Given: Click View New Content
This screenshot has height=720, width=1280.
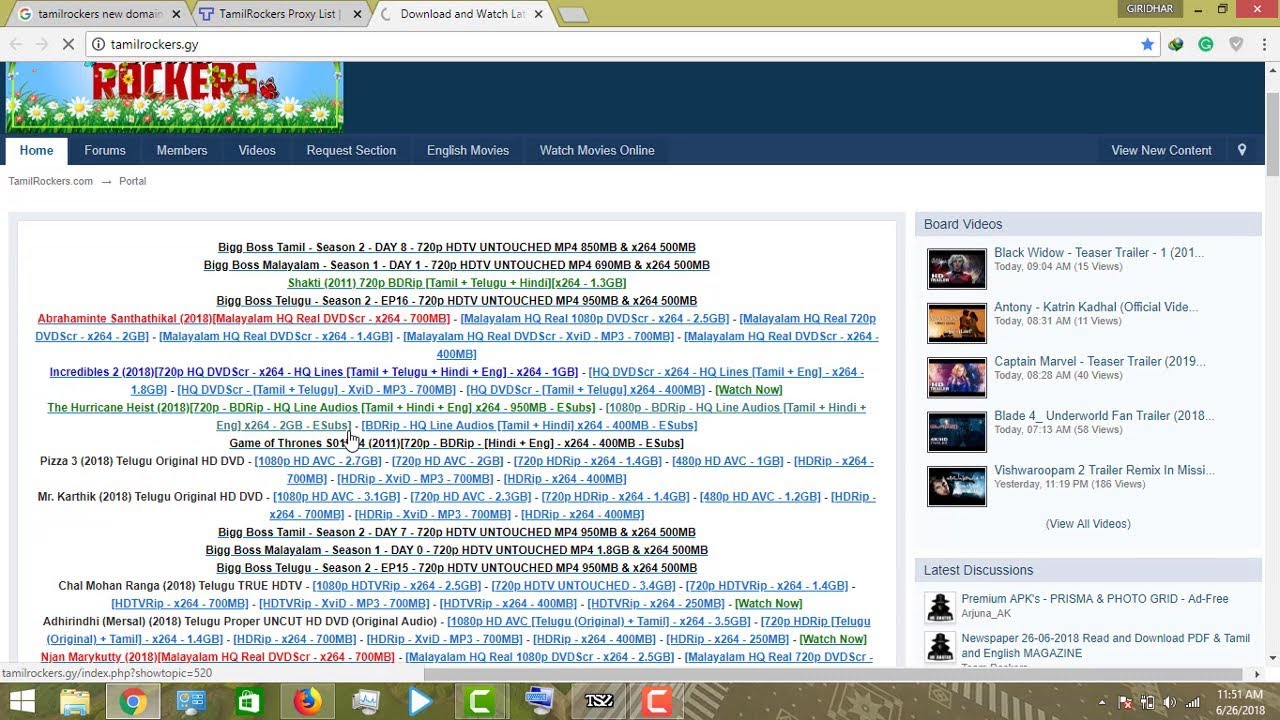Looking at the screenshot, I should (x=1161, y=150).
